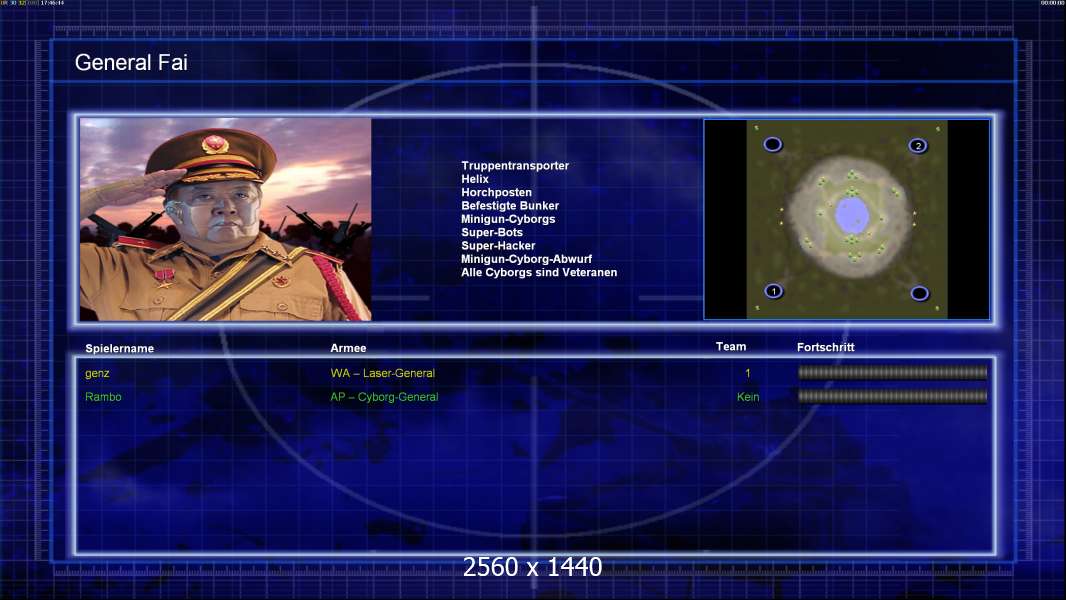
Task: Click the blue lake on the minimap
Action: (x=851, y=215)
